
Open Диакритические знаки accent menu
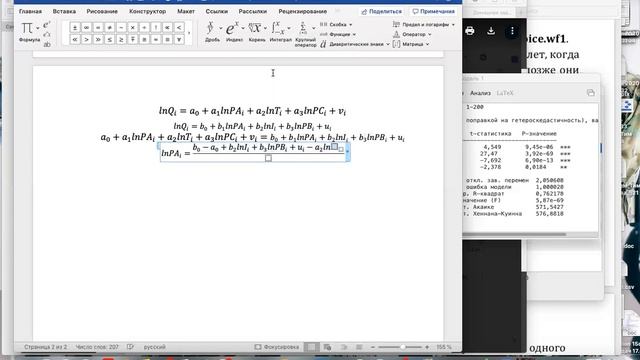point(354,44)
